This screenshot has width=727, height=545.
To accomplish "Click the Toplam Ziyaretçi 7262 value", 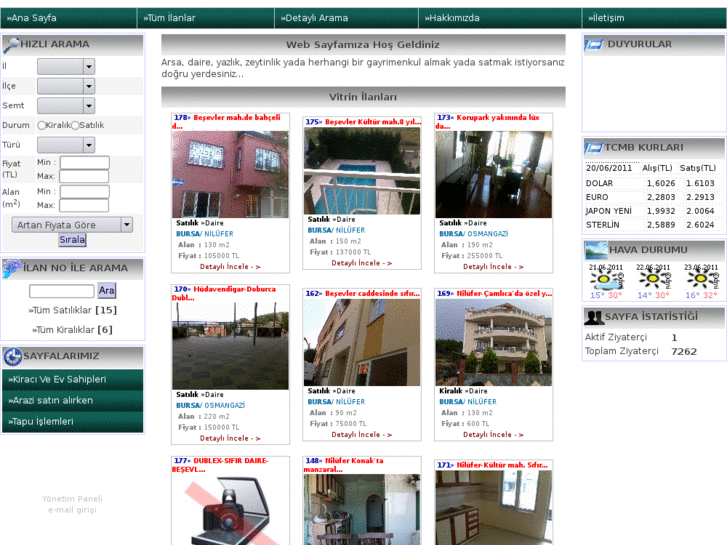I will click(684, 352).
